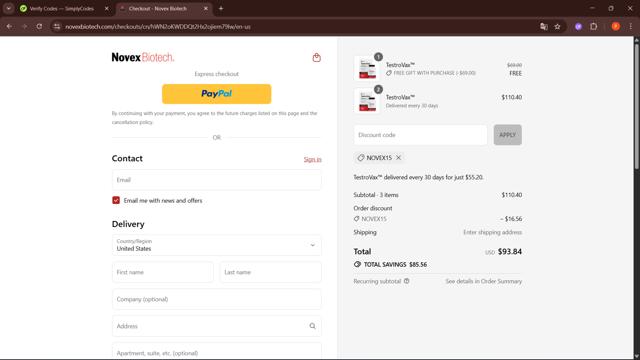This screenshot has height=360, width=640.
Task: Click the Apartment, suite field
Action: click(216, 351)
